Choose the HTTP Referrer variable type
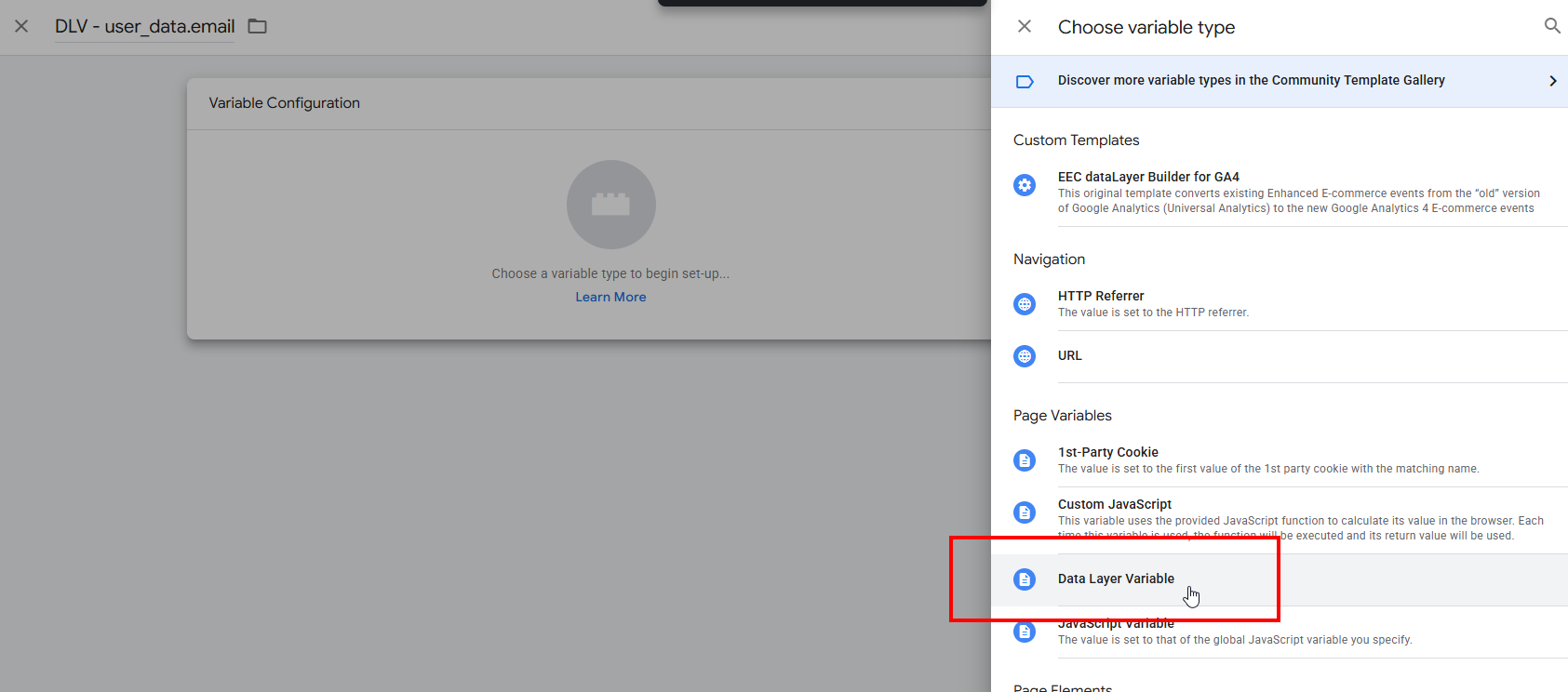Image resolution: width=1568 pixels, height=692 pixels. pos(1280,304)
